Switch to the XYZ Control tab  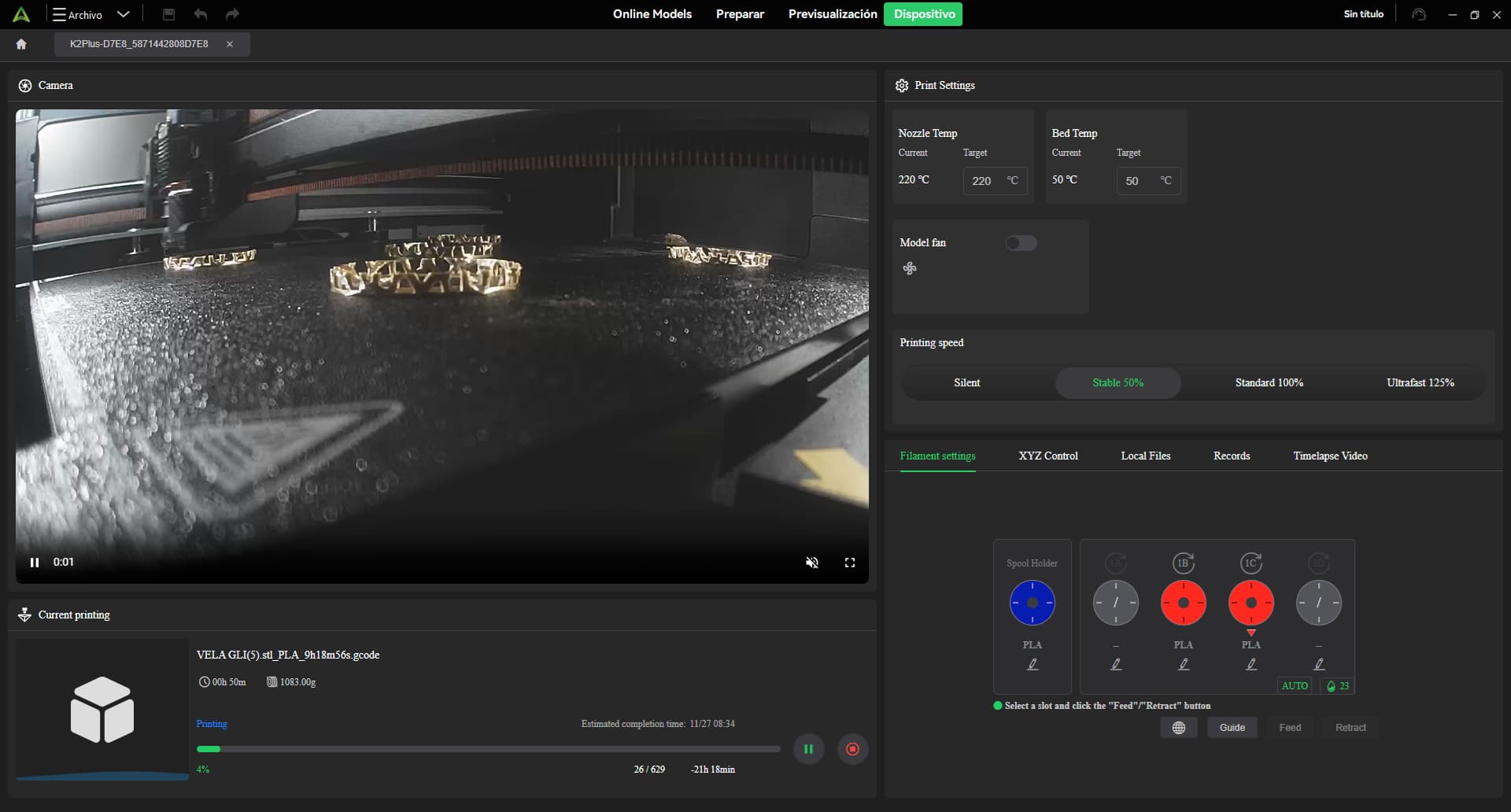pos(1047,456)
